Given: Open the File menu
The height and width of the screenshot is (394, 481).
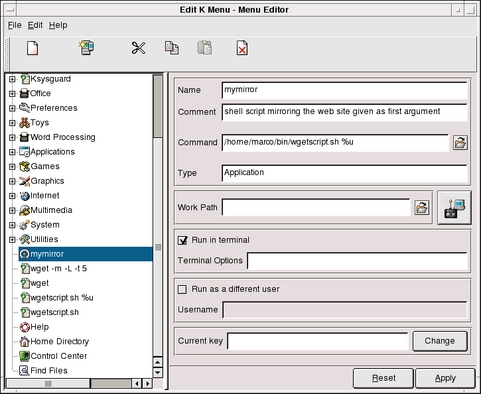Looking at the screenshot, I should [x=14, y=25].
